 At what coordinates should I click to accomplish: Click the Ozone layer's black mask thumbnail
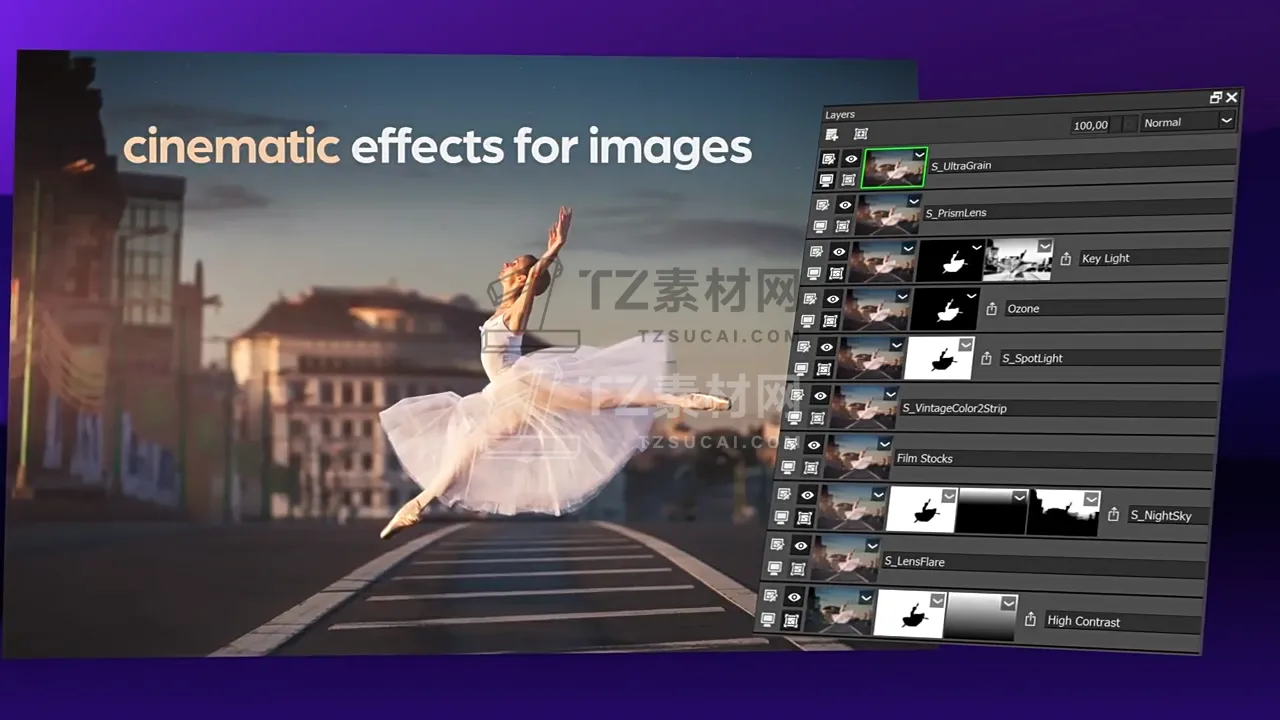[944, 309]
